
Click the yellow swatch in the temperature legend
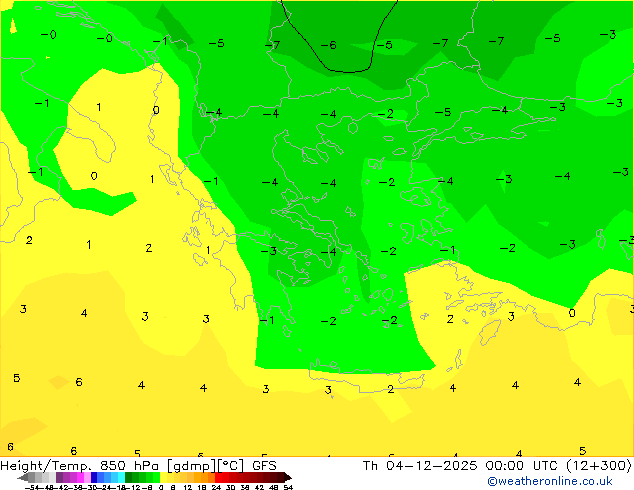163,477
